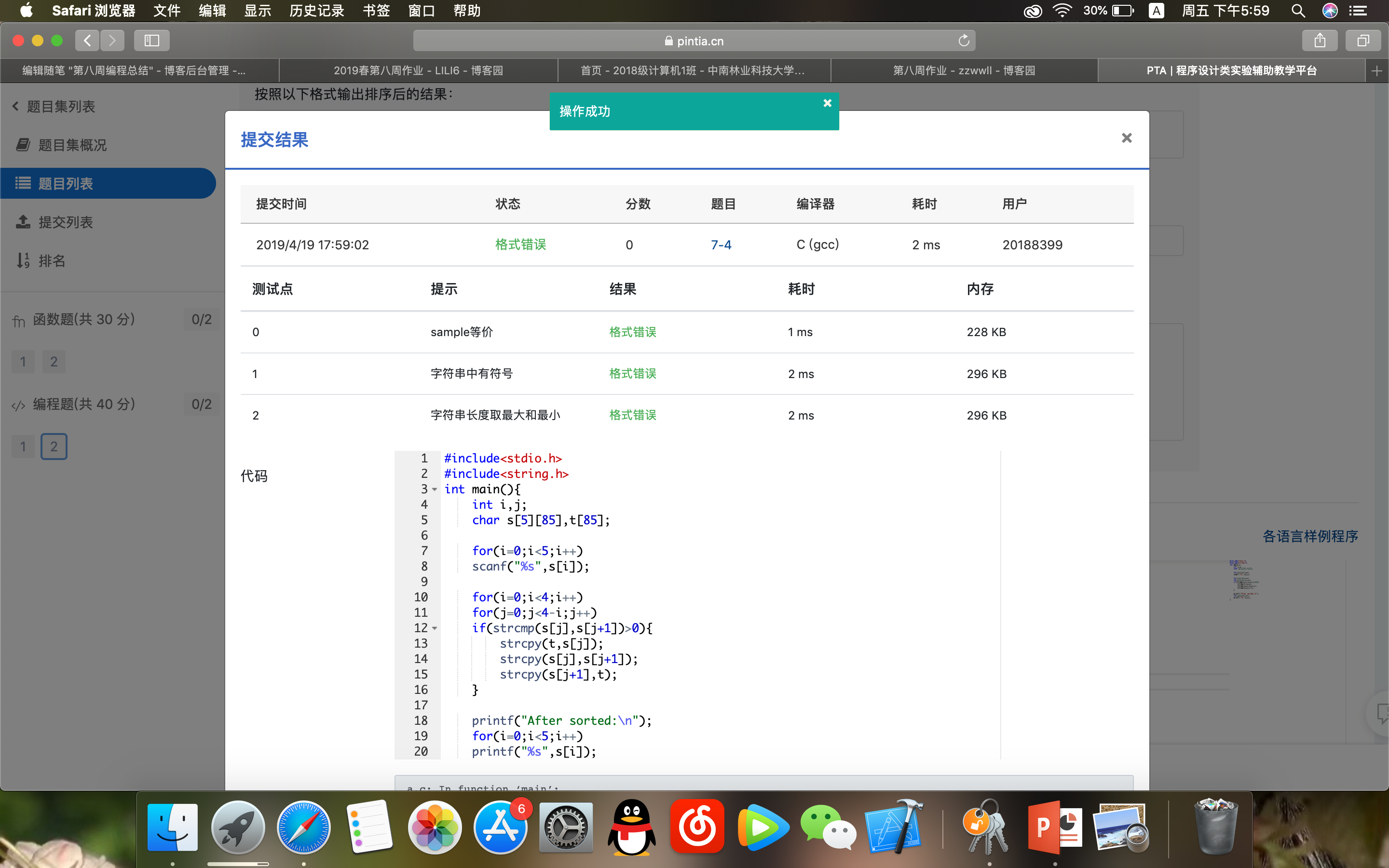
Task: Collapse code fold at line 12
Action: pyautogui.click(x=435, y=629)
